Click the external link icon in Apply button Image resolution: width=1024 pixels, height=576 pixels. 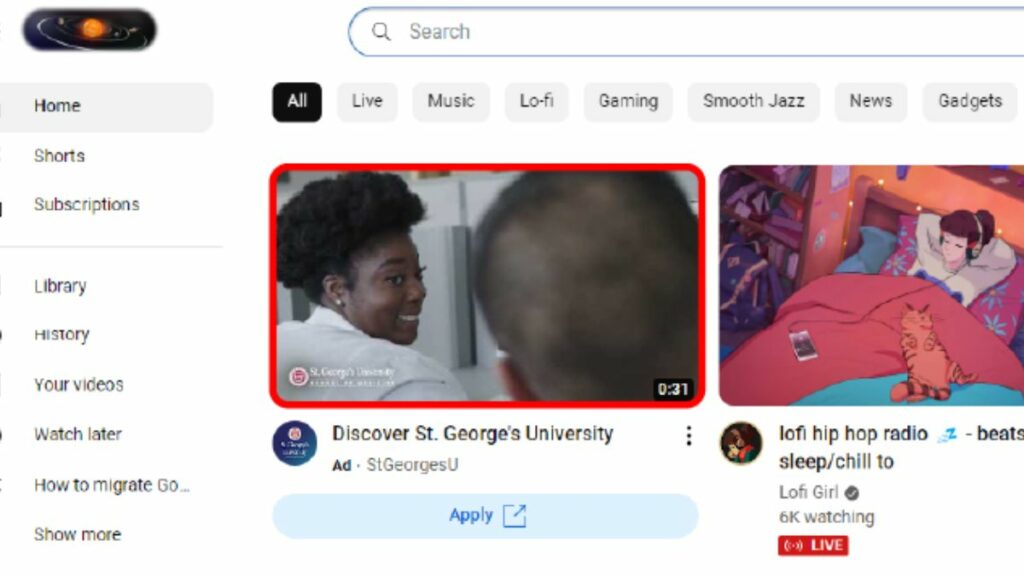pyautogui.click(x=514, y=516)
